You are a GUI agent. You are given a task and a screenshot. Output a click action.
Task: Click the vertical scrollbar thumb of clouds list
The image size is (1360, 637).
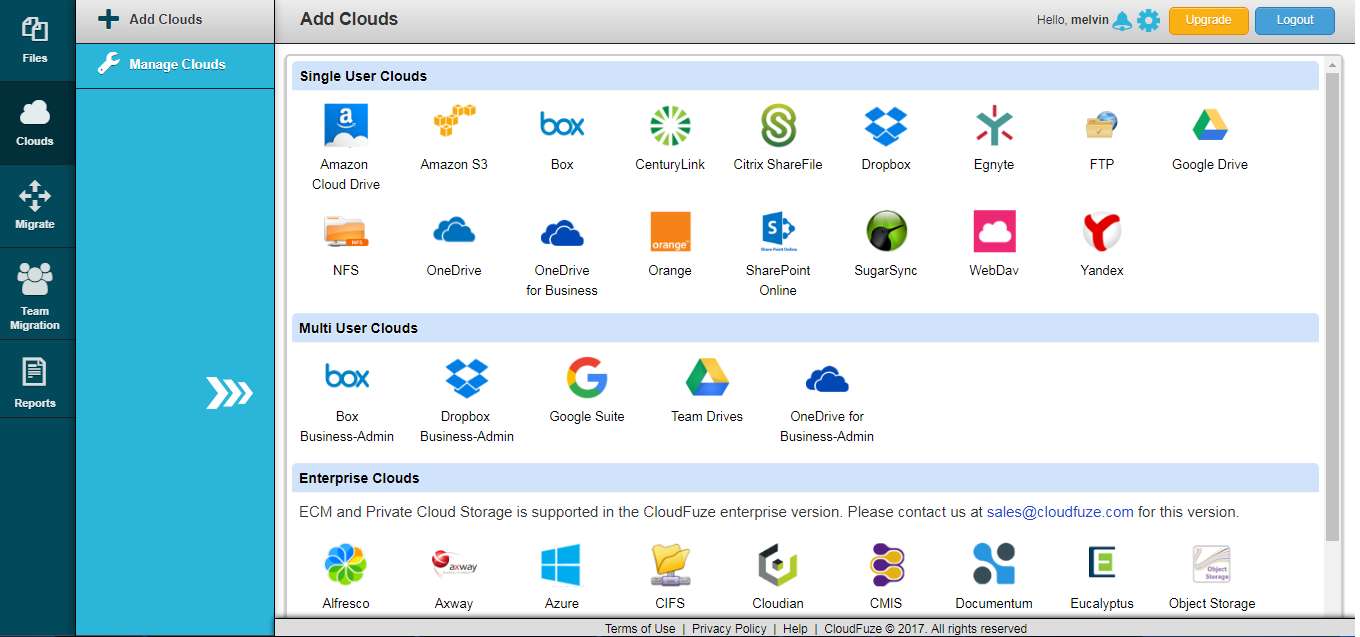1332,306
